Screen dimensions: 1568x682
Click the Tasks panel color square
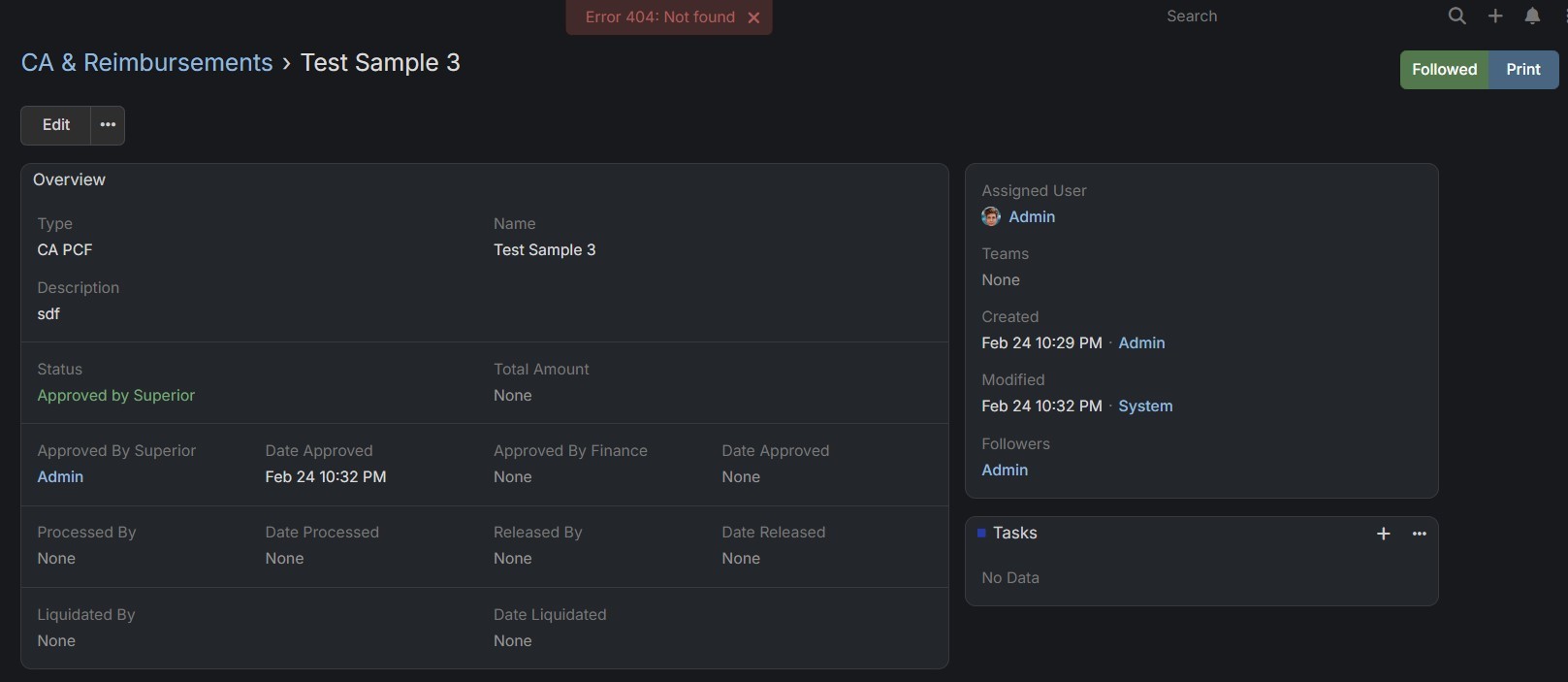pyautogui.click(x=981, y=533)
